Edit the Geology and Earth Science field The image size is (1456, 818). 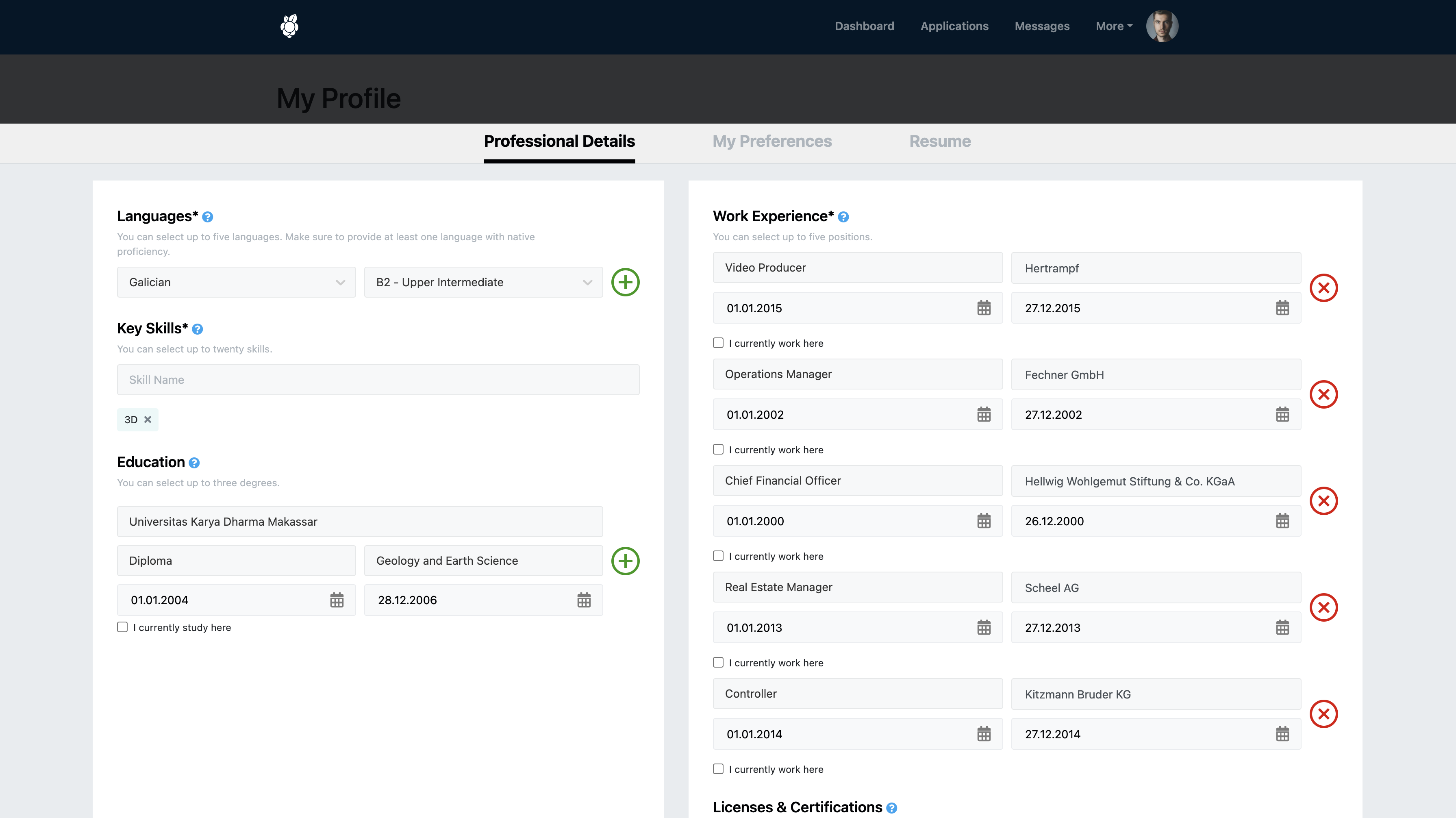click(x=483, y=561)
